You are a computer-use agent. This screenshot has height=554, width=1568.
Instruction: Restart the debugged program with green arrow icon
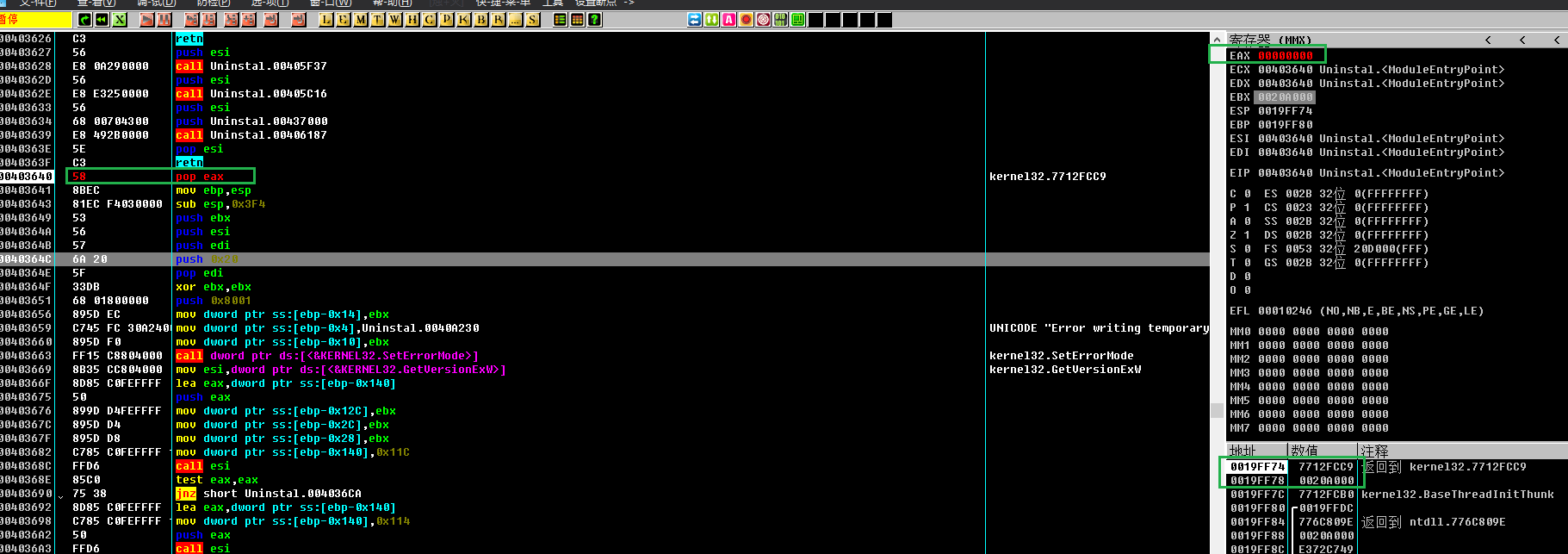pyautogui.click(x=84, y=20)
